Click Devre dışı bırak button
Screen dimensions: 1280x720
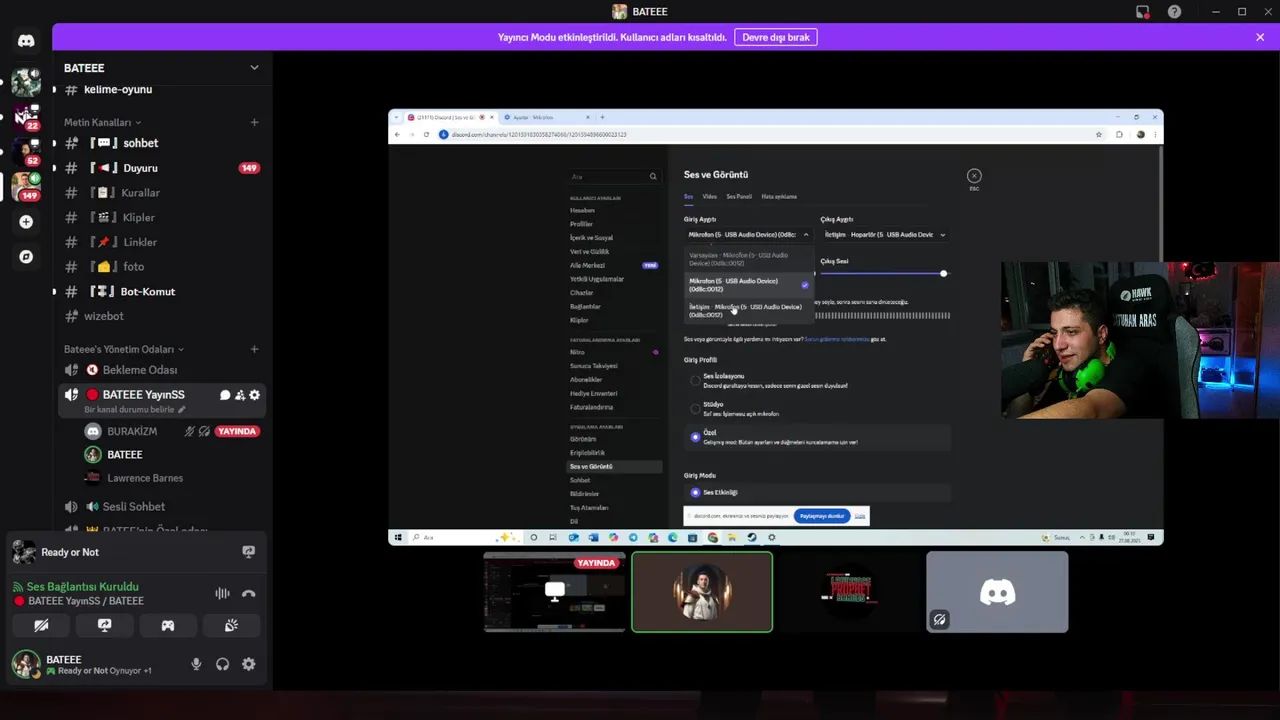[x=776, y=37]
